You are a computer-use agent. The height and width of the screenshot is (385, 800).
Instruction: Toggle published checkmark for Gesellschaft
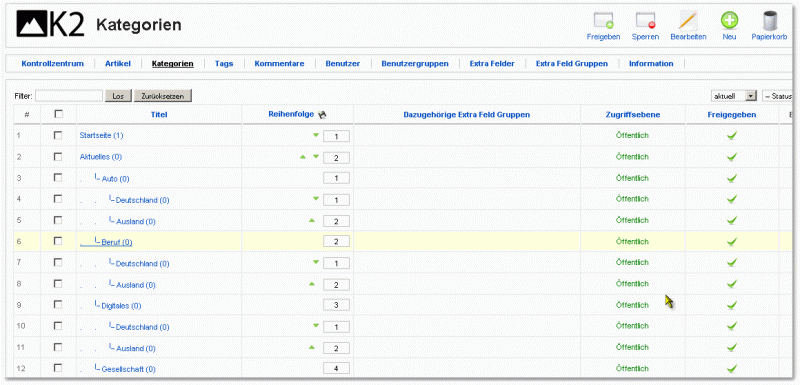[x=732, y=368]
